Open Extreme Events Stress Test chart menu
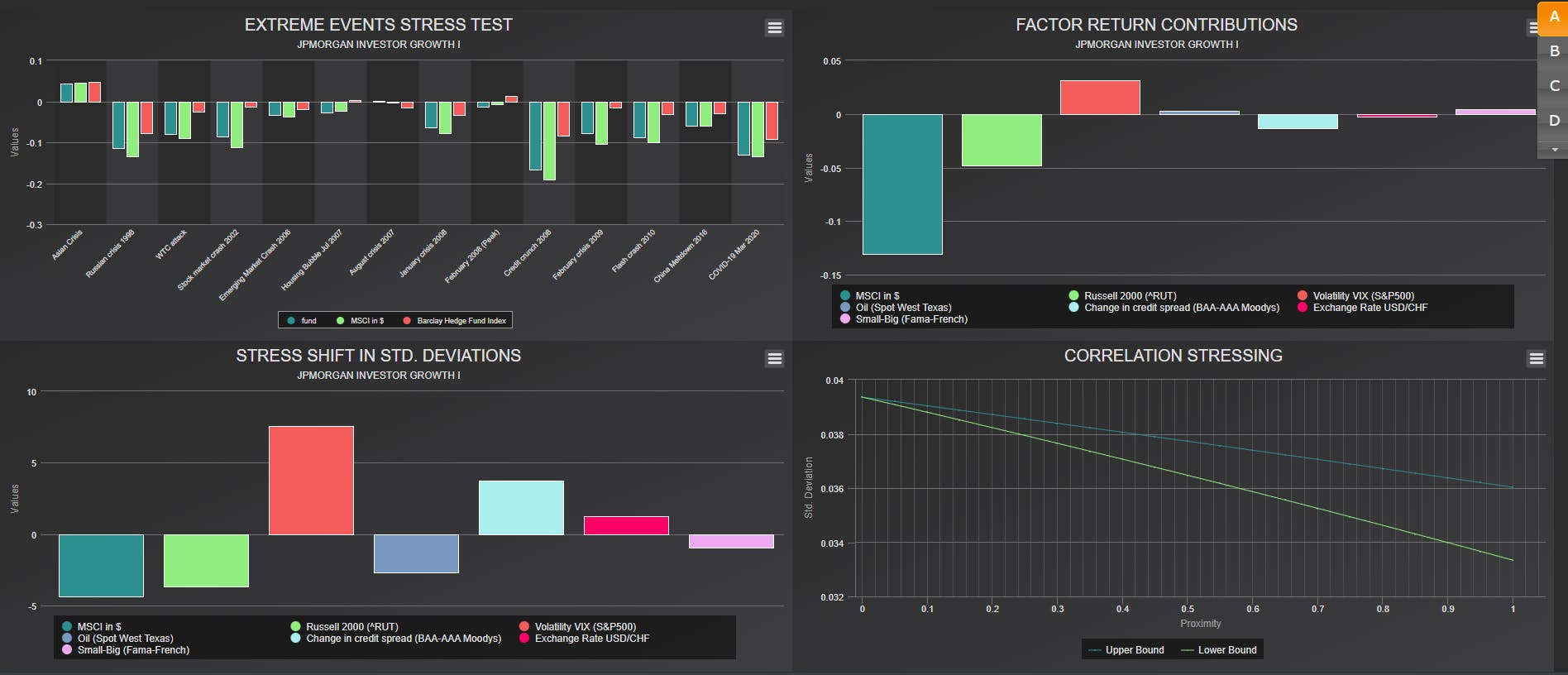The height and width of the screenshot is (675, 1568). coord(774,27)
